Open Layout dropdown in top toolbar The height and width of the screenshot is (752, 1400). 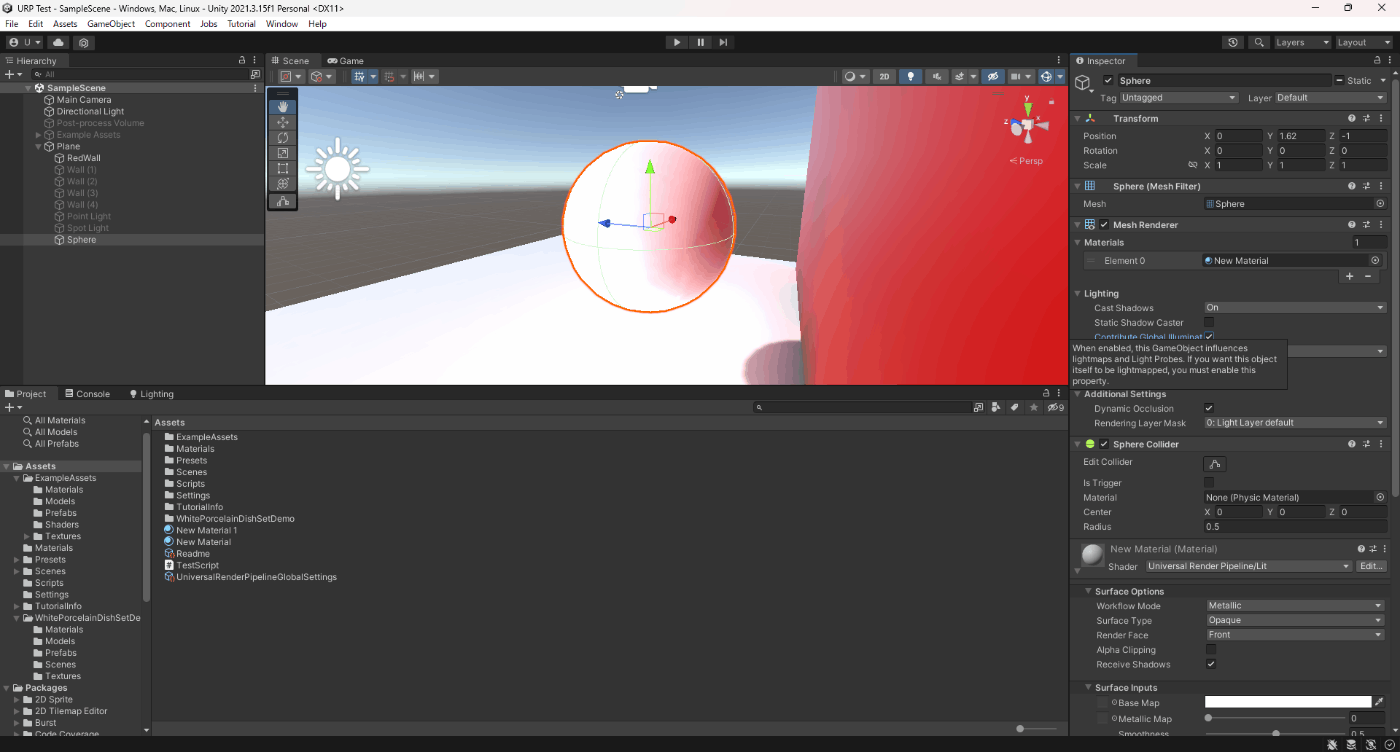[x=1363, y=43]
